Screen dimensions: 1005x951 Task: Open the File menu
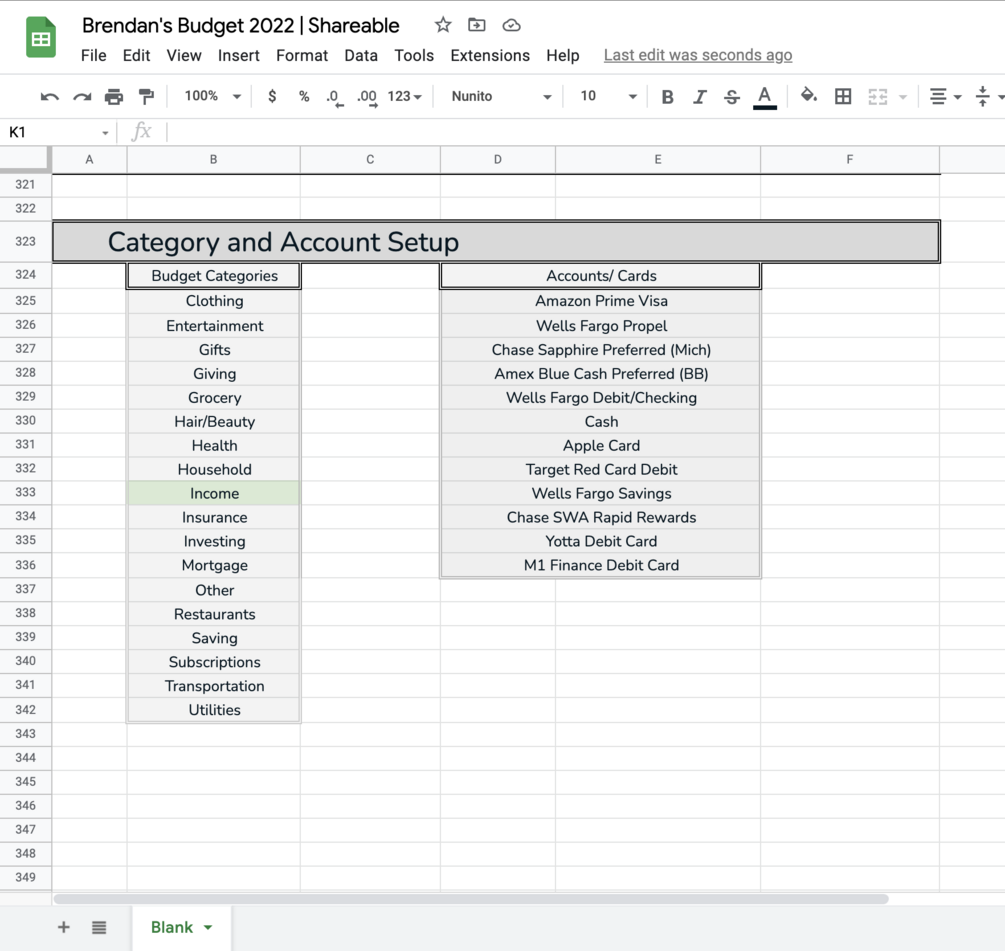tap(94, 56)
